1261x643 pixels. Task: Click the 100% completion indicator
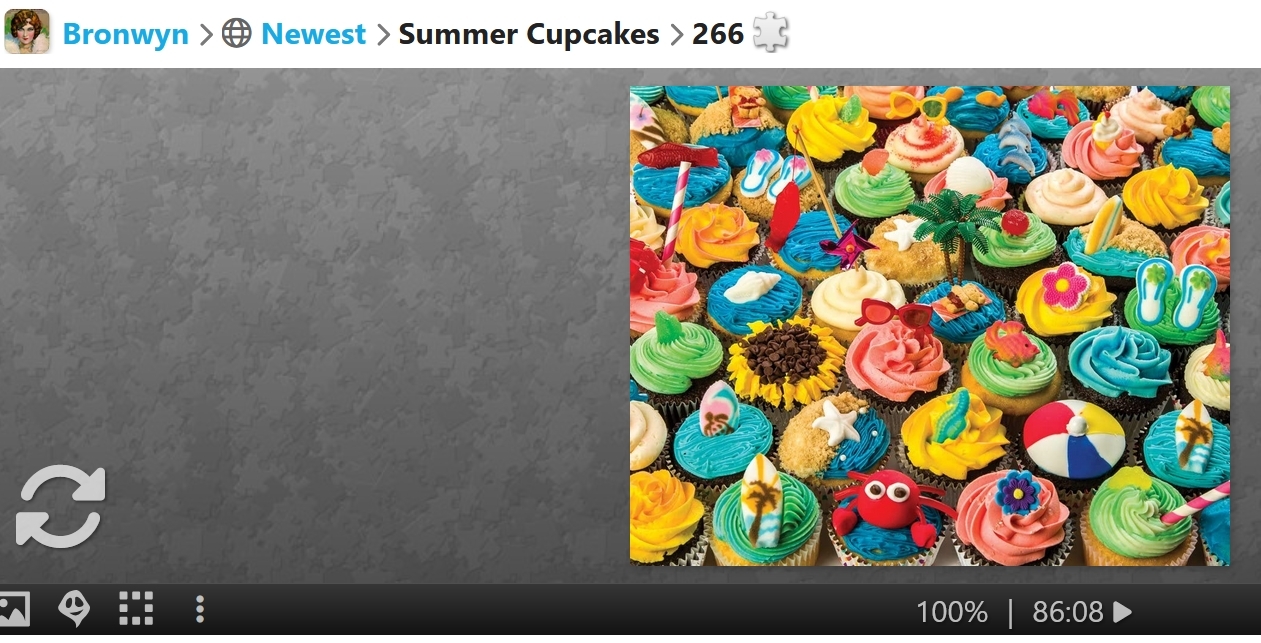tap(952, 612)
